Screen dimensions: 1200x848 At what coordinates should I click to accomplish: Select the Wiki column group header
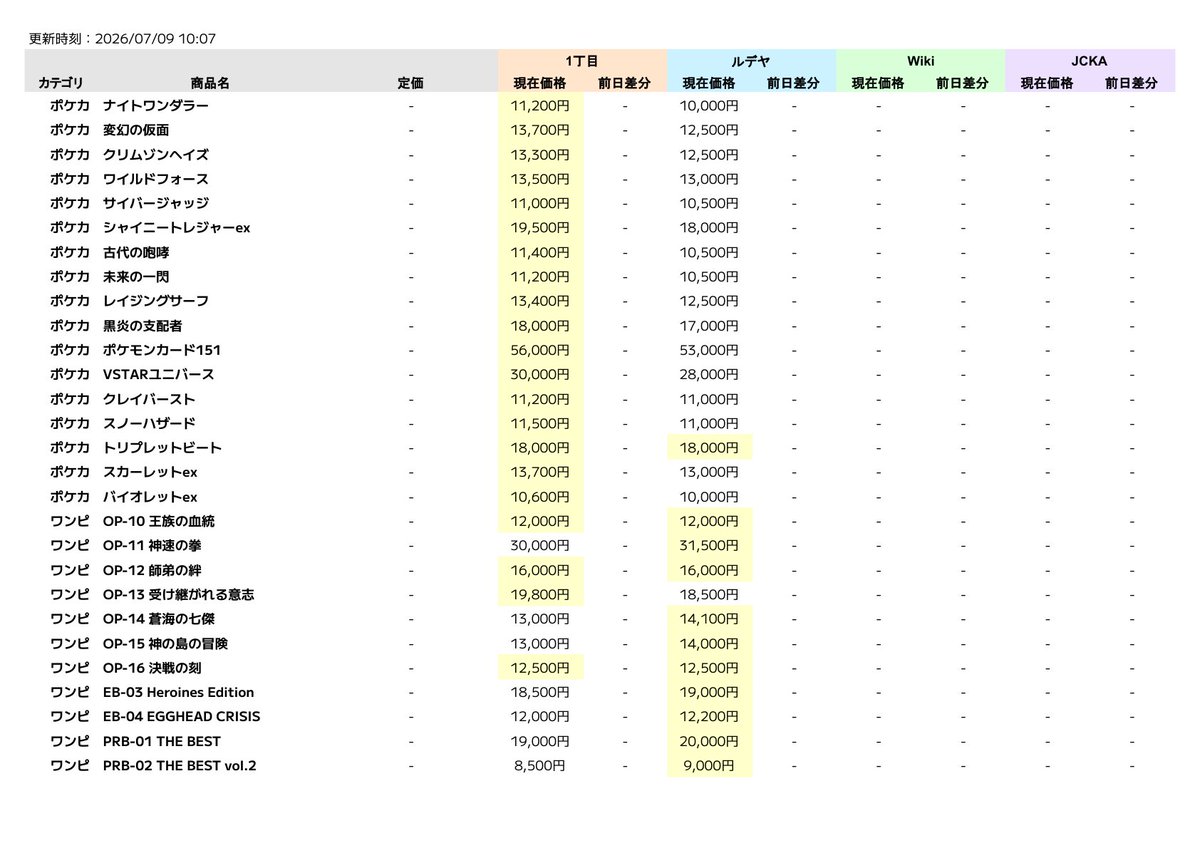click(920, 61)
